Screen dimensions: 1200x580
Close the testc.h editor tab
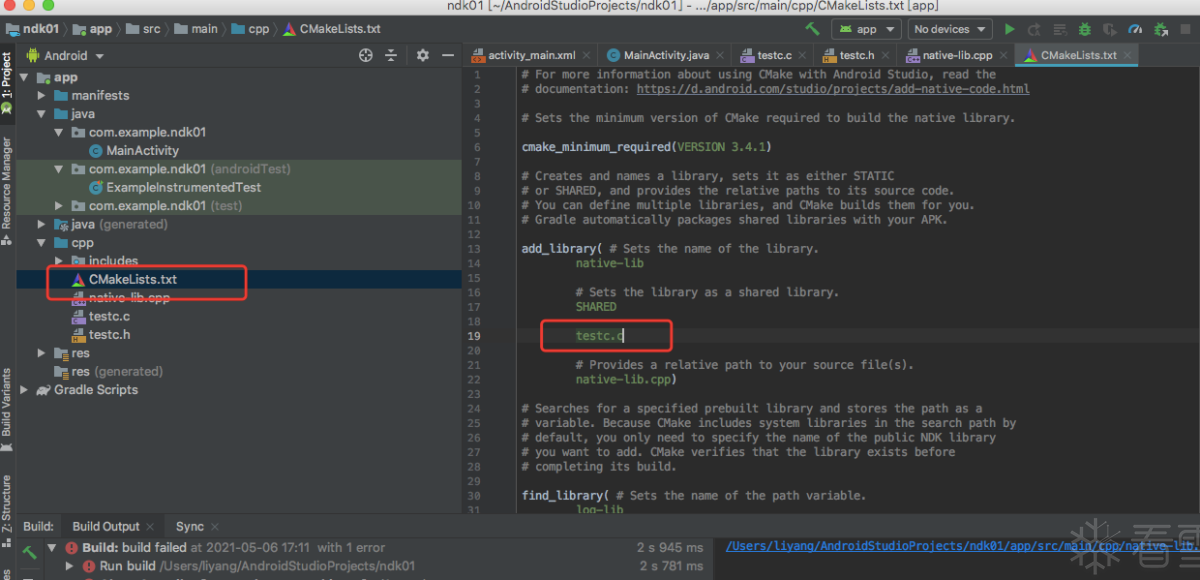(x=884, y=56)
